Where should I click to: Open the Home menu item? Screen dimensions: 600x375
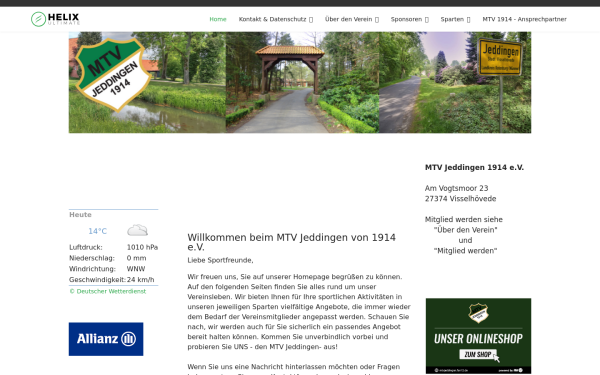(218, 19)
